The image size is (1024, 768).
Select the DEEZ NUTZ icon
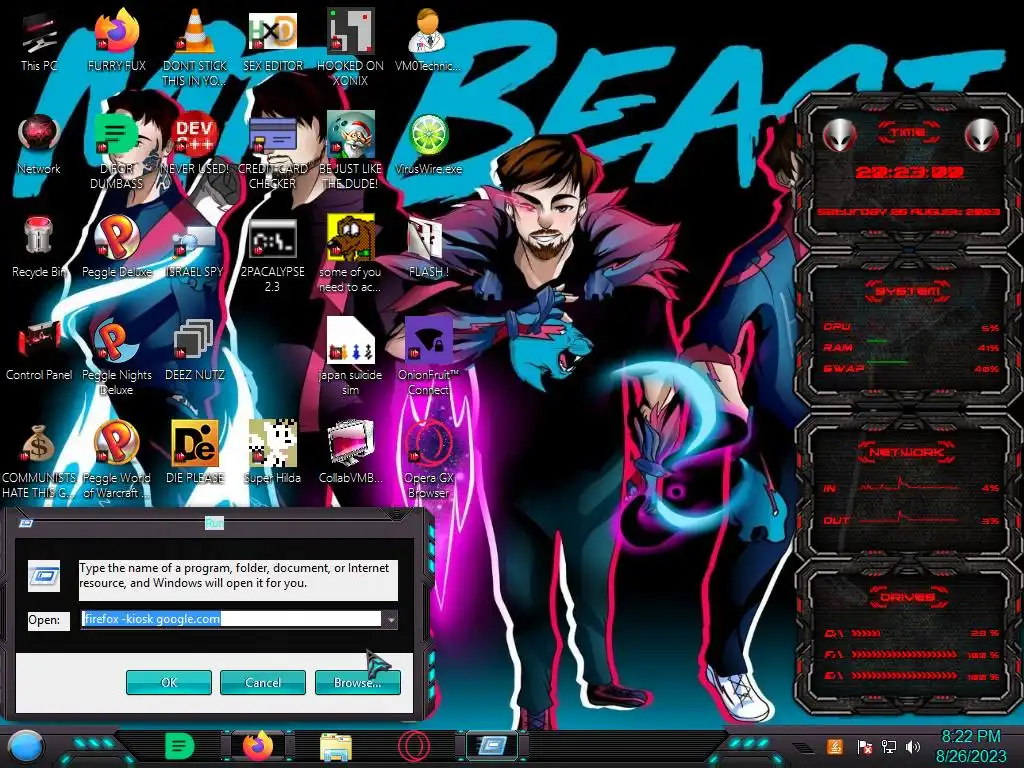coord(194,349)
